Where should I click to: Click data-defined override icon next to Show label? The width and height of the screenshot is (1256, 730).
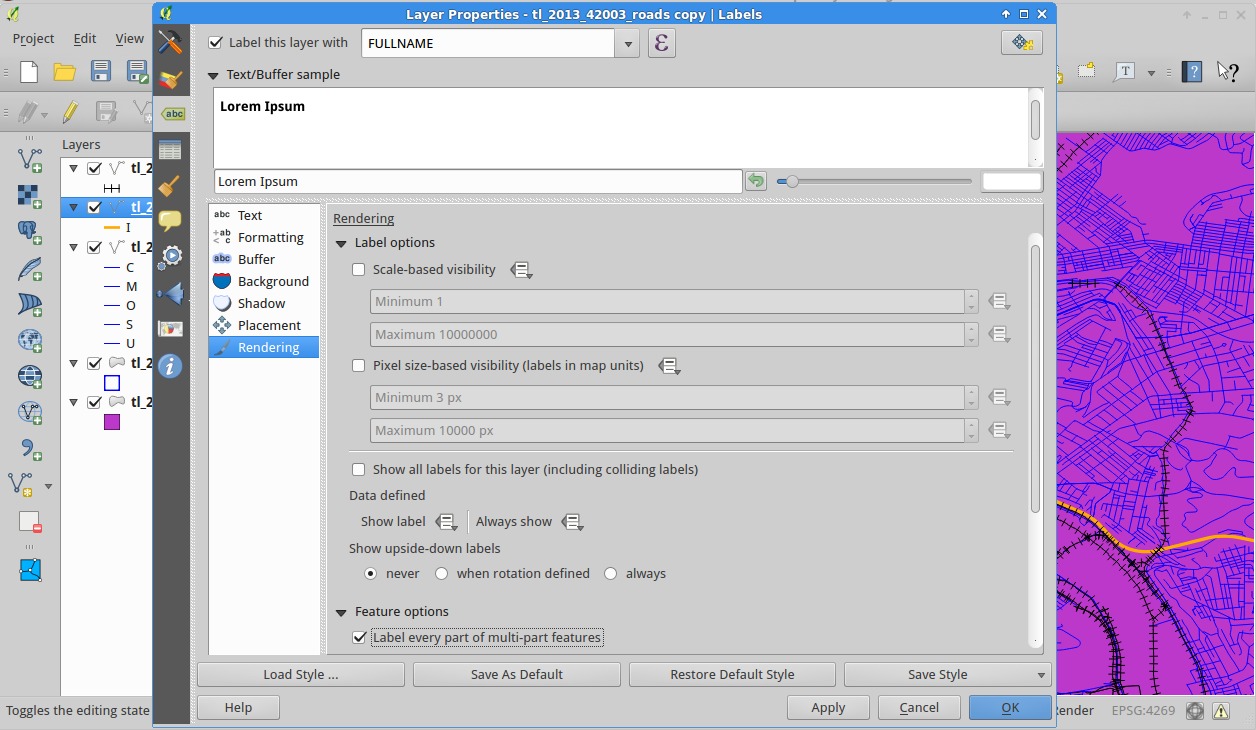[x=447, y=522]
